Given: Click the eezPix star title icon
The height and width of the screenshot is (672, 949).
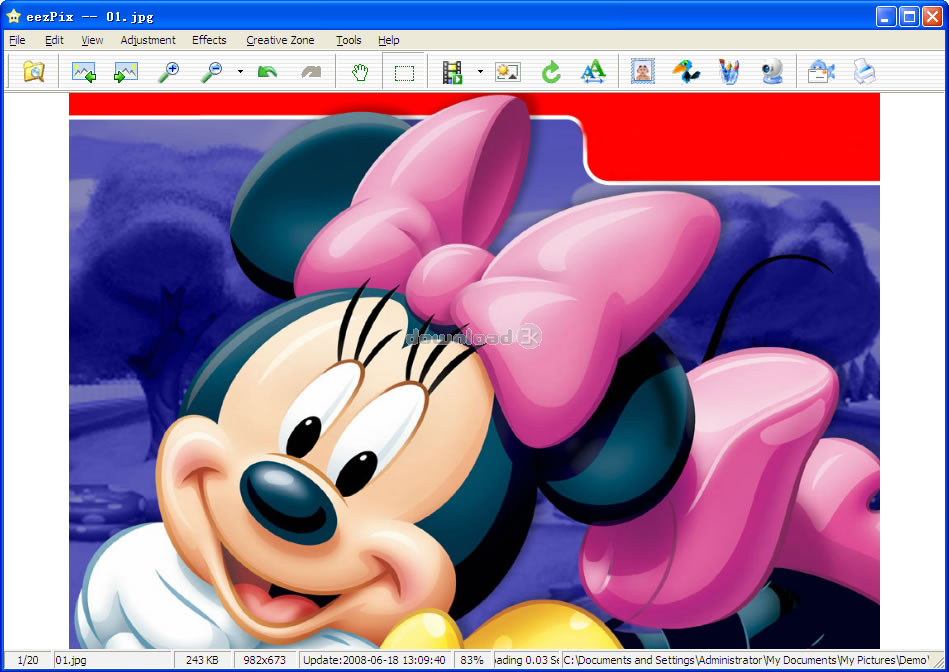Looking at the screenshot, I should 13,16.
